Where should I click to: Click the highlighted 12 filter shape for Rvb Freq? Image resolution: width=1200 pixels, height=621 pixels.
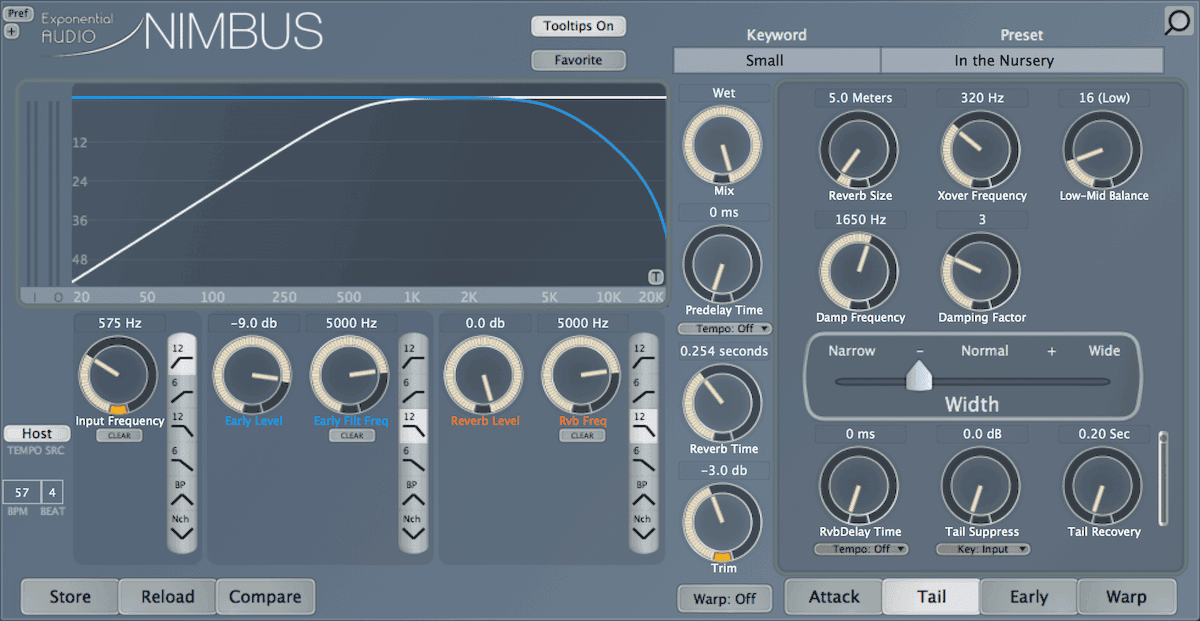tap(642, 425)
